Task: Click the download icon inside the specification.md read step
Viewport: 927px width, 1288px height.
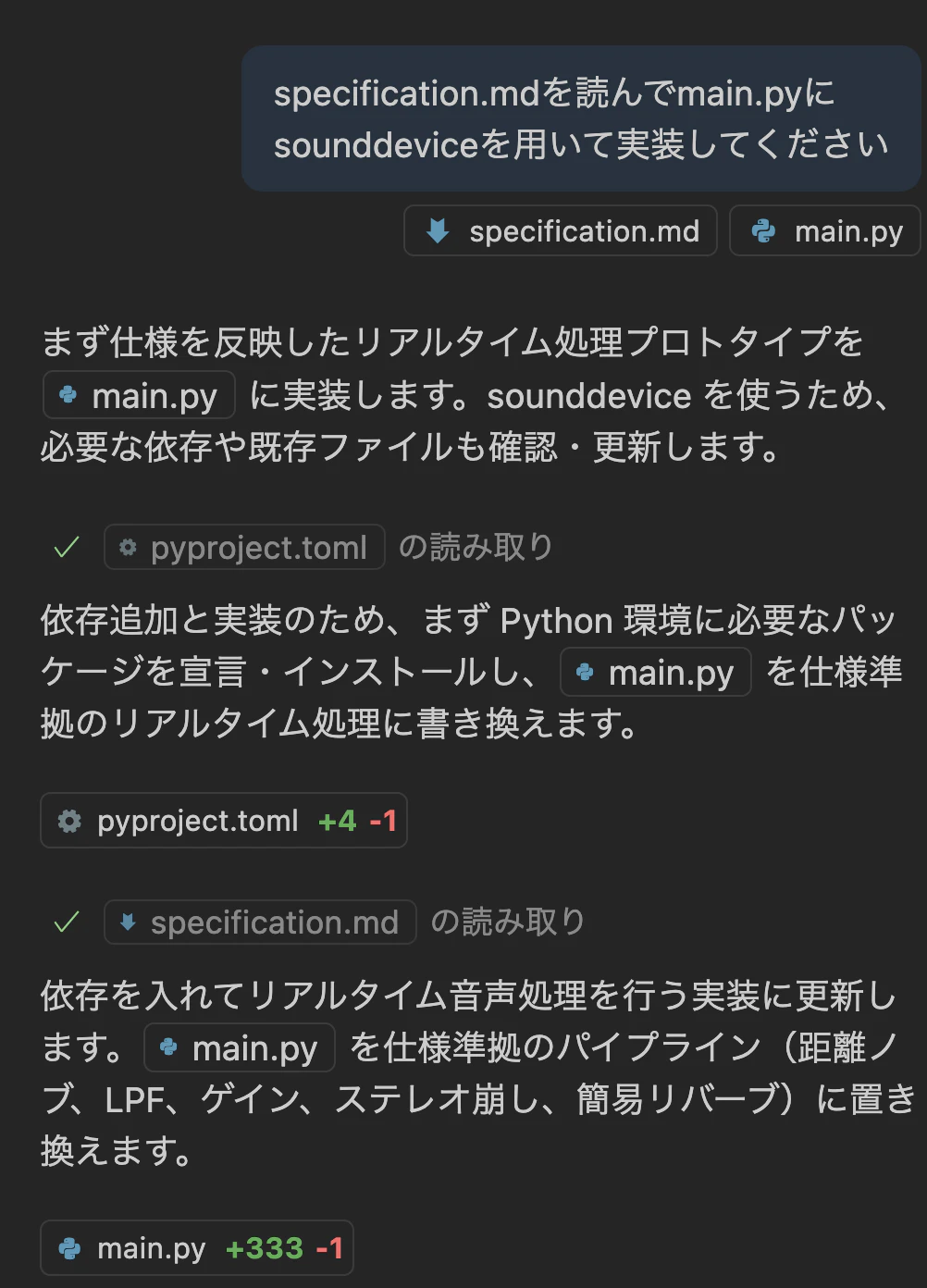Action: pos(127,923)
